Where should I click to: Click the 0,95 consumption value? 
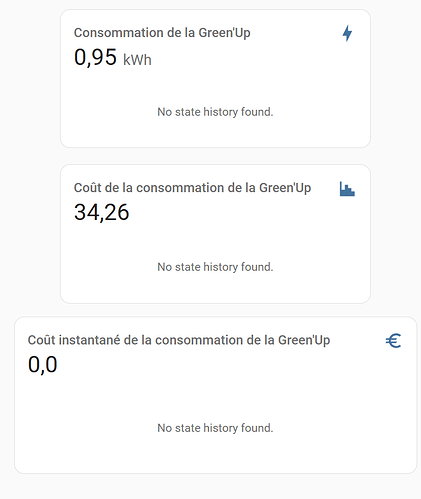pos(95,57)
